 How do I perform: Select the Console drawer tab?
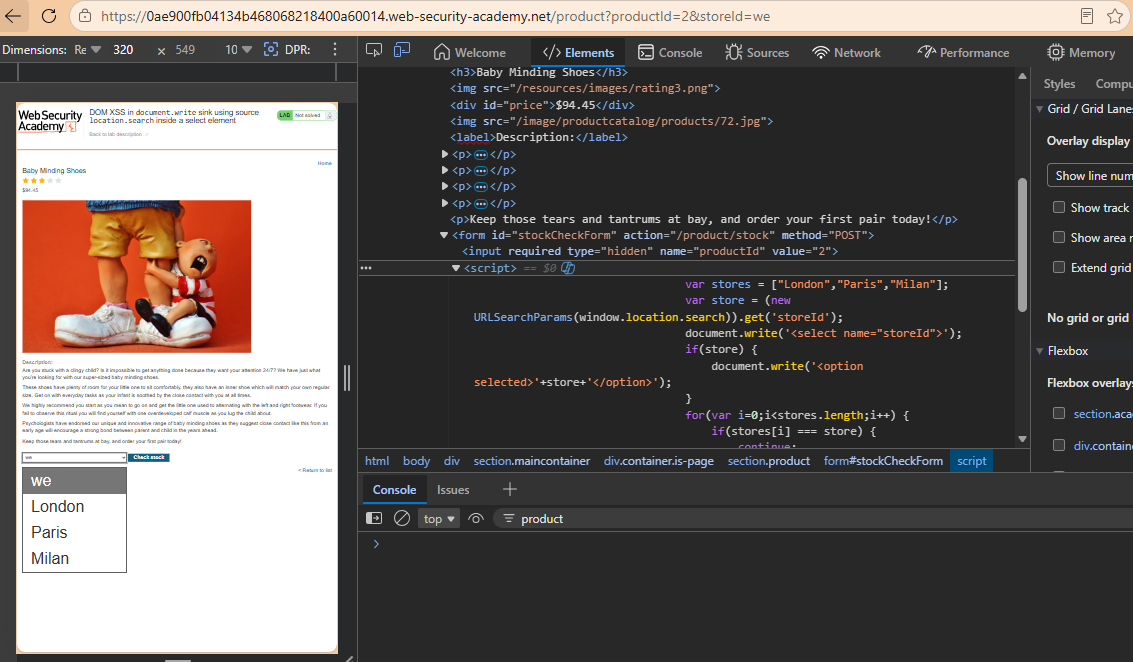[394, 489]
